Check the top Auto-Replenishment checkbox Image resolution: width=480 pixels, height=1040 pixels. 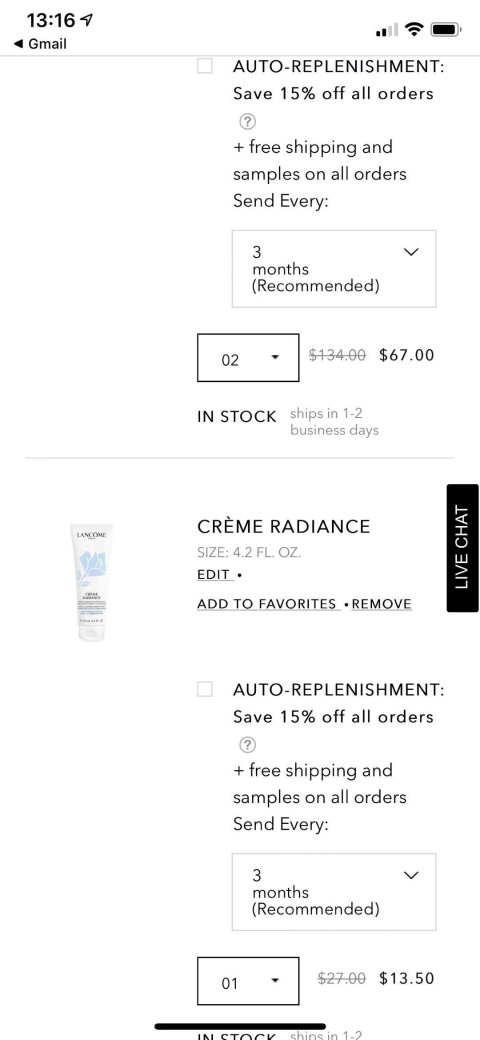205,66
